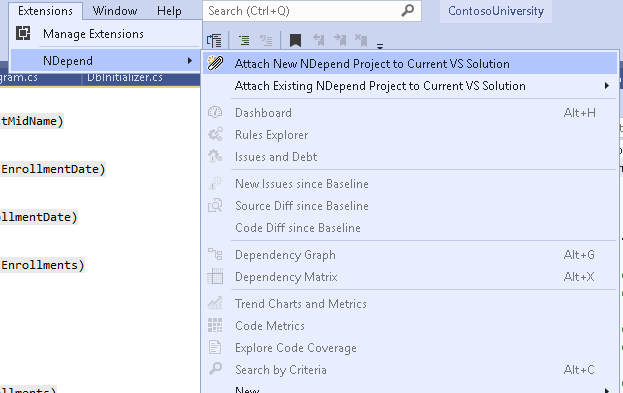This screenshot has width=623, height=393.
Task: Click the Rules Explorer icon
Action: (215, 134)
